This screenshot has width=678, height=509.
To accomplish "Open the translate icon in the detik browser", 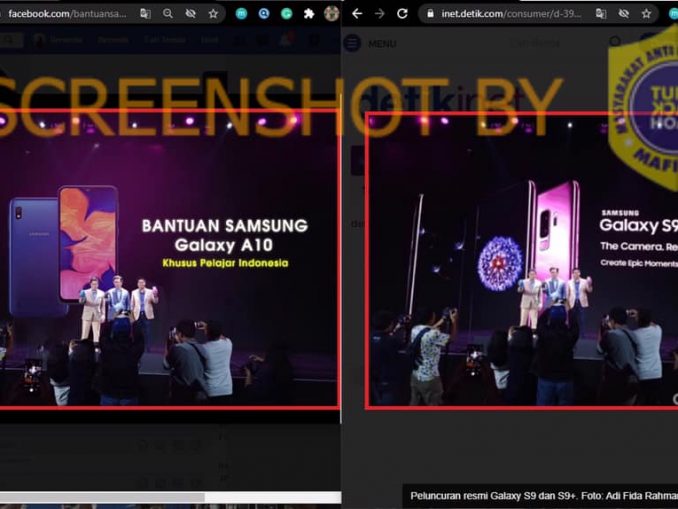I will pyautogui.click(x=601, y=14).
